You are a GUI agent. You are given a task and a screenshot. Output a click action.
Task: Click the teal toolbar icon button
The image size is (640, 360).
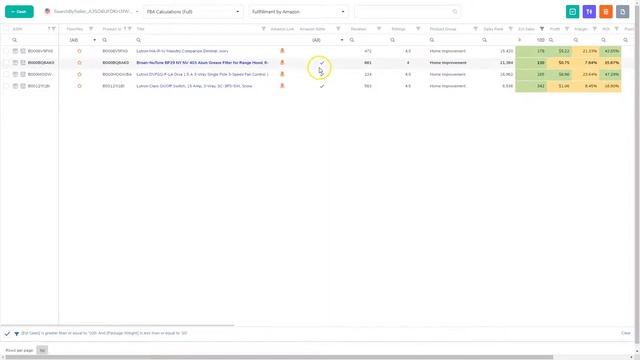pyautogui.click(x=572, y=12)
